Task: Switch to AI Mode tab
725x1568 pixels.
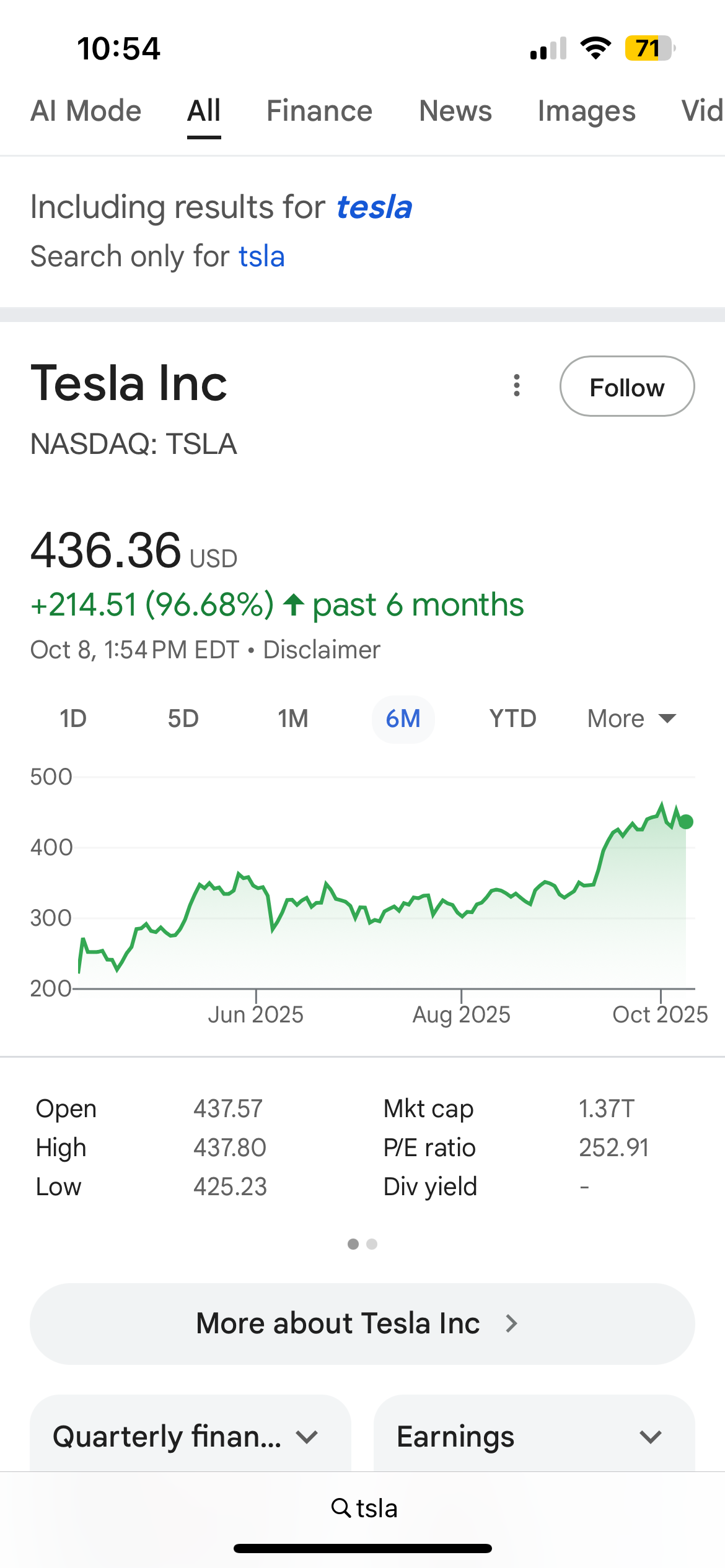Action: point(86,111)
